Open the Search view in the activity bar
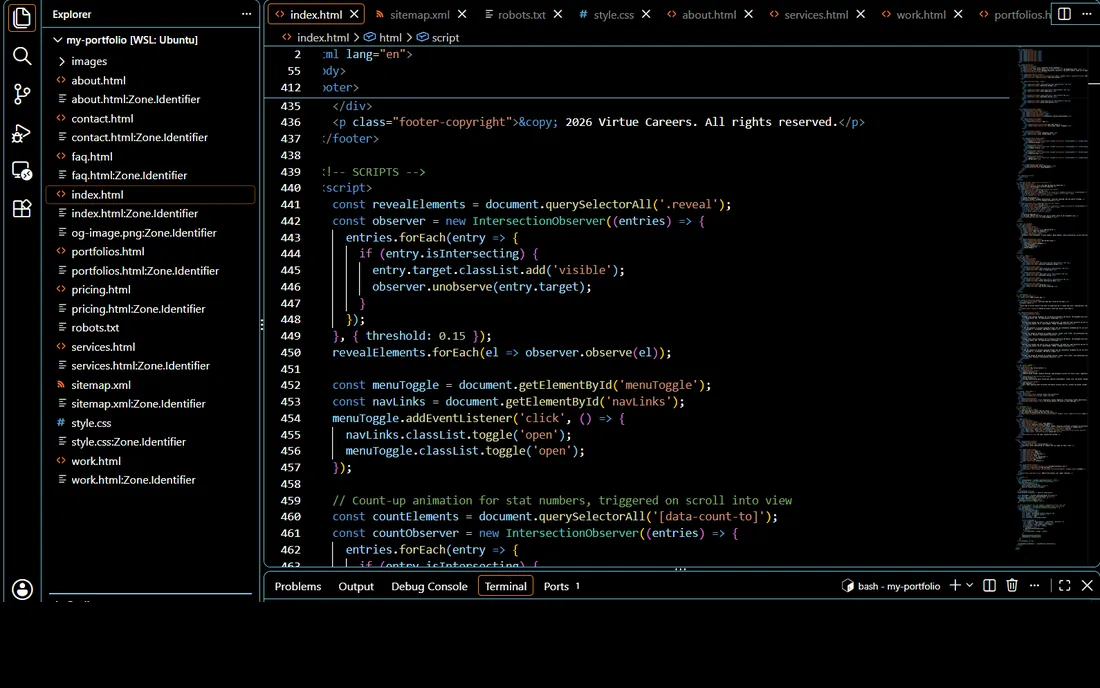Image resolution: width=1100 pixels, height=688 pixels. click(x=22, y=56)
